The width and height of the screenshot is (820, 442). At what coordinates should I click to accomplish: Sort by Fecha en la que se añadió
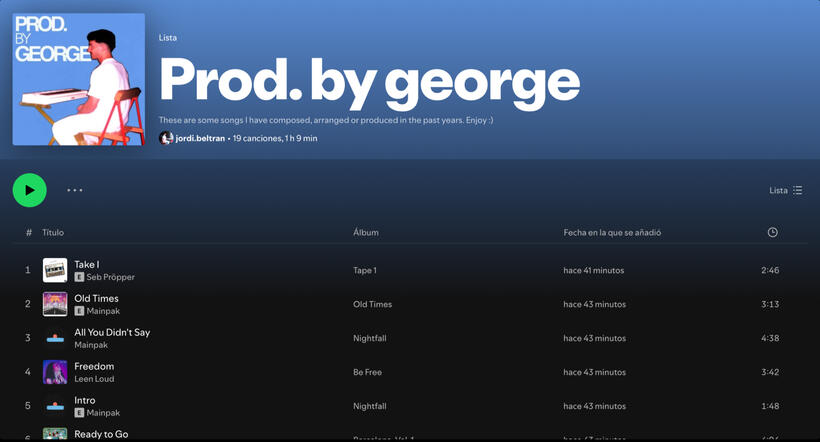[612, 233]
